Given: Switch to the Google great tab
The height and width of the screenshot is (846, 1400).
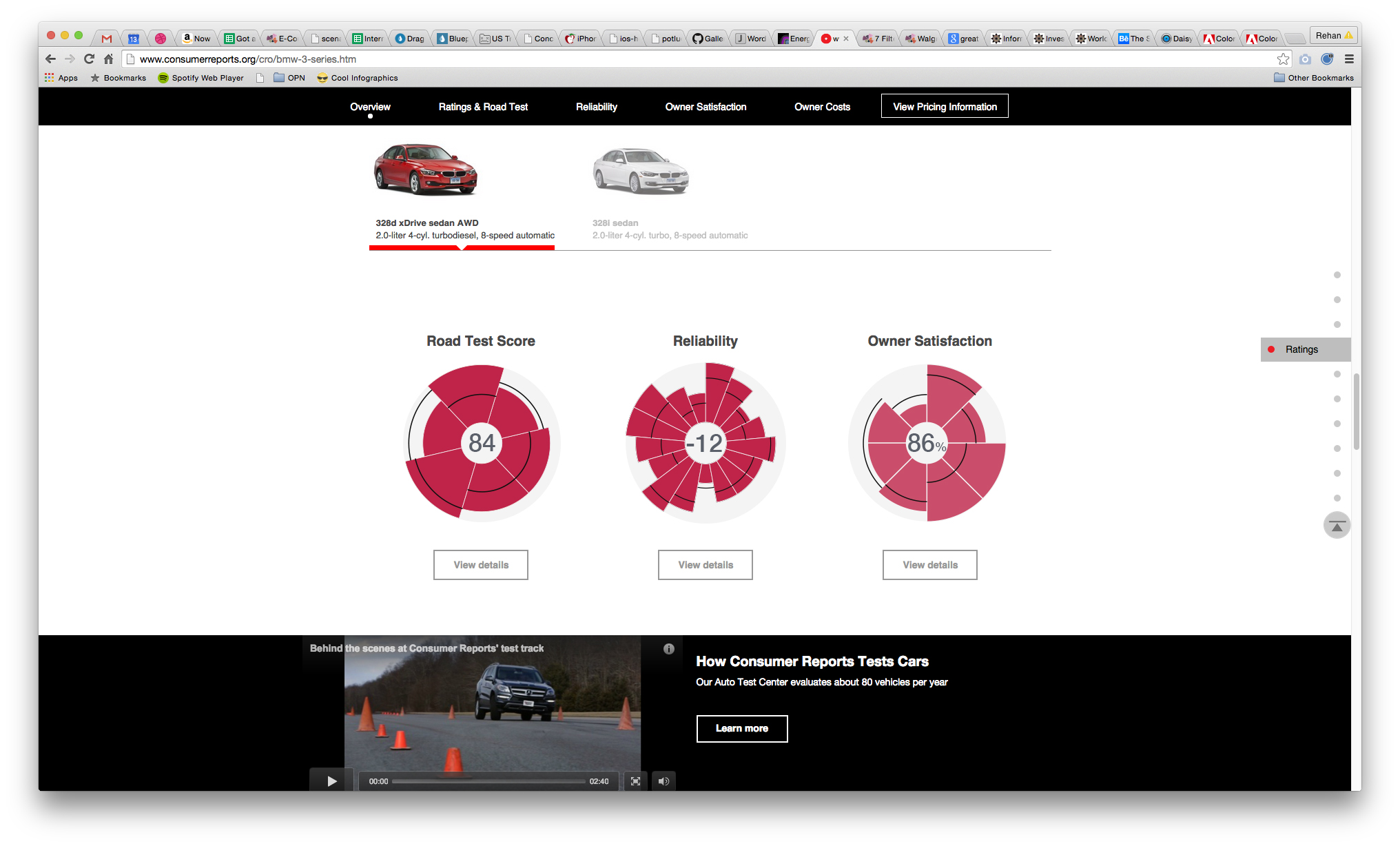Looking at the screenshot, I should pos(963,39).
